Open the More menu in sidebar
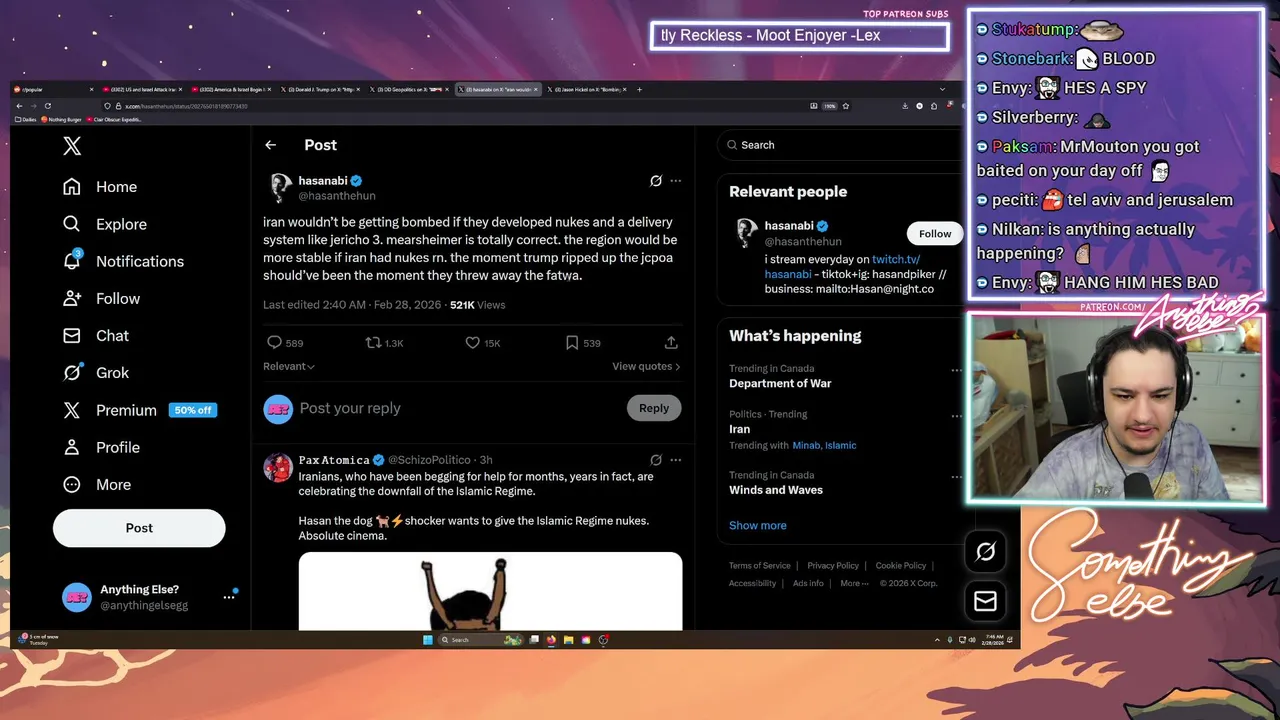 [97, 484]
